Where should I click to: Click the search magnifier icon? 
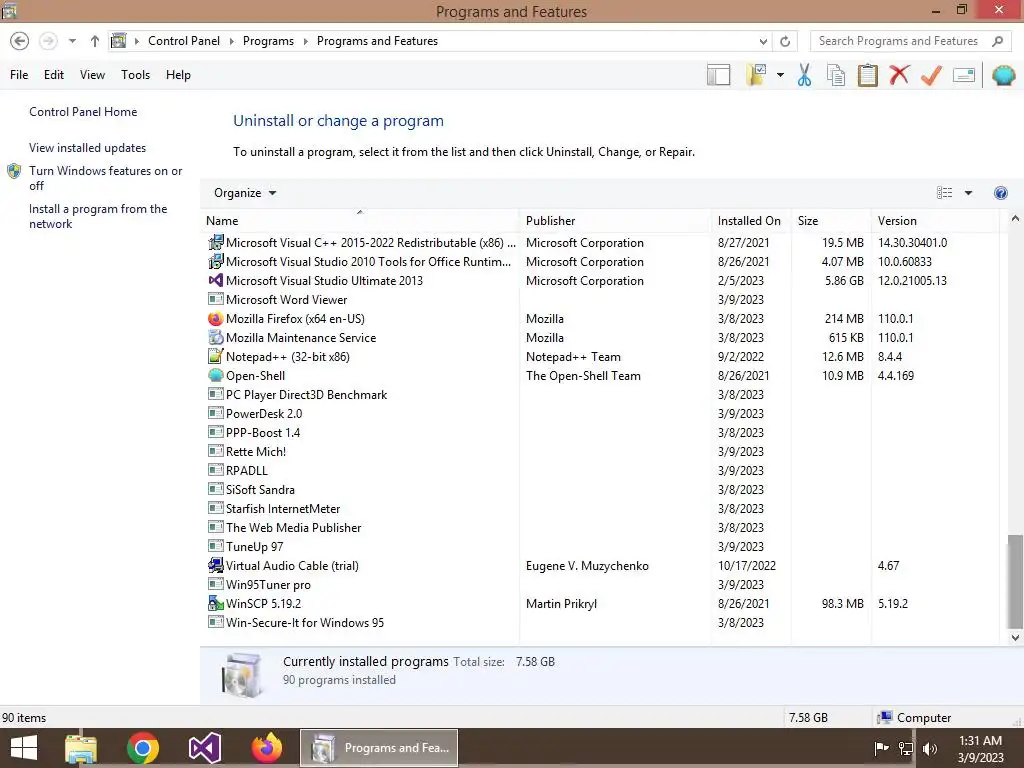tap(997, 41)
